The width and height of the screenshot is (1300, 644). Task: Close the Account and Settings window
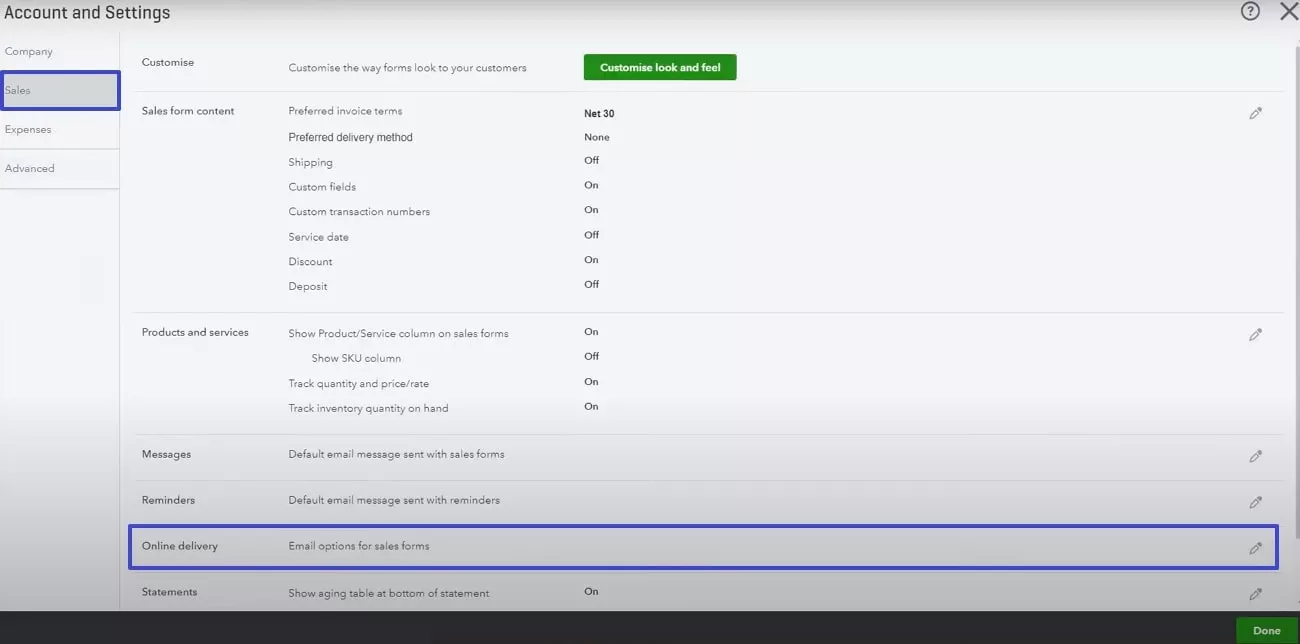(x=1289, y=11)
